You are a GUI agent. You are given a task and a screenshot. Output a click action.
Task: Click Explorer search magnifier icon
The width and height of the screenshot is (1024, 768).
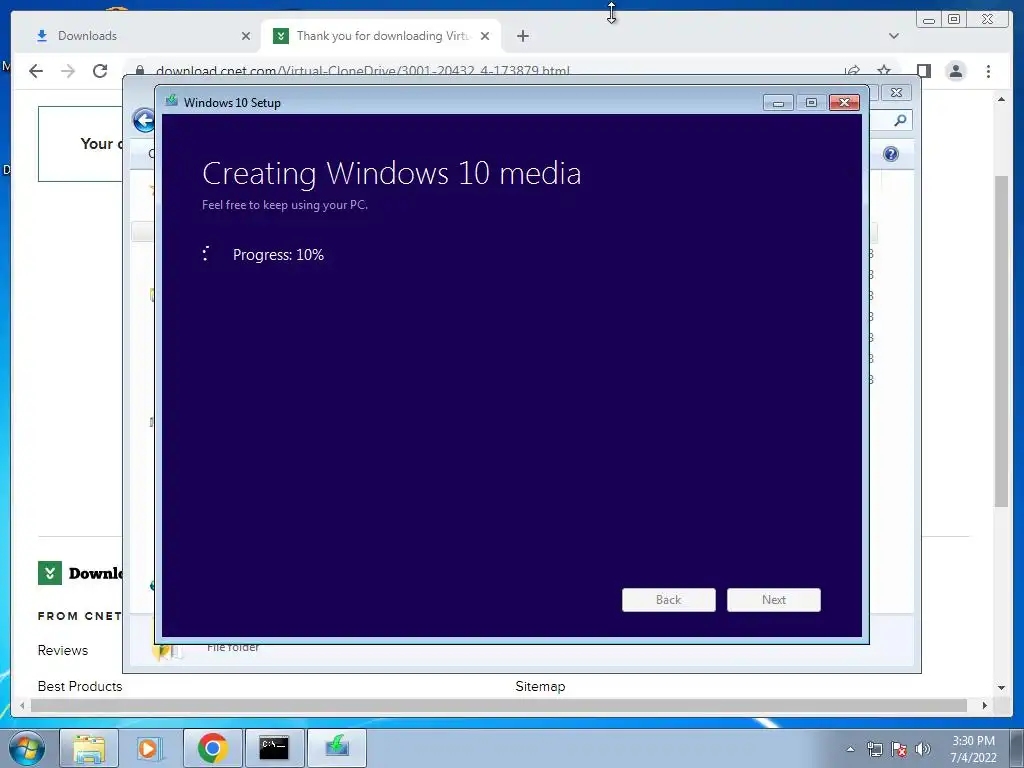900,120
